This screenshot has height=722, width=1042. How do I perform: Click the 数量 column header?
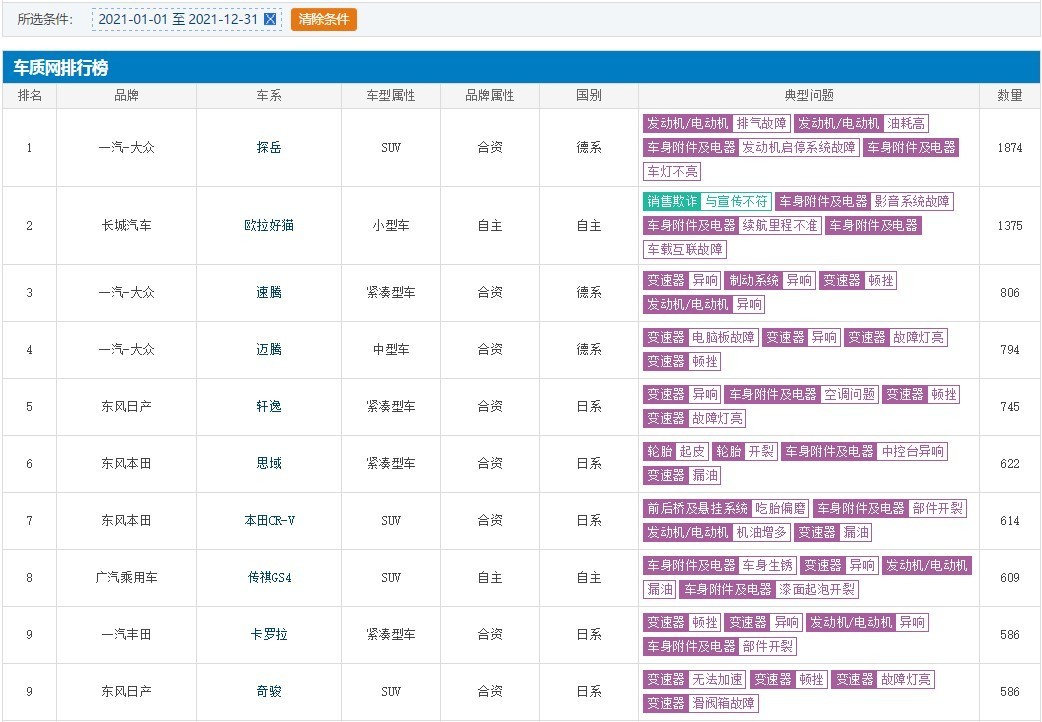click(x=1009, y=96)
